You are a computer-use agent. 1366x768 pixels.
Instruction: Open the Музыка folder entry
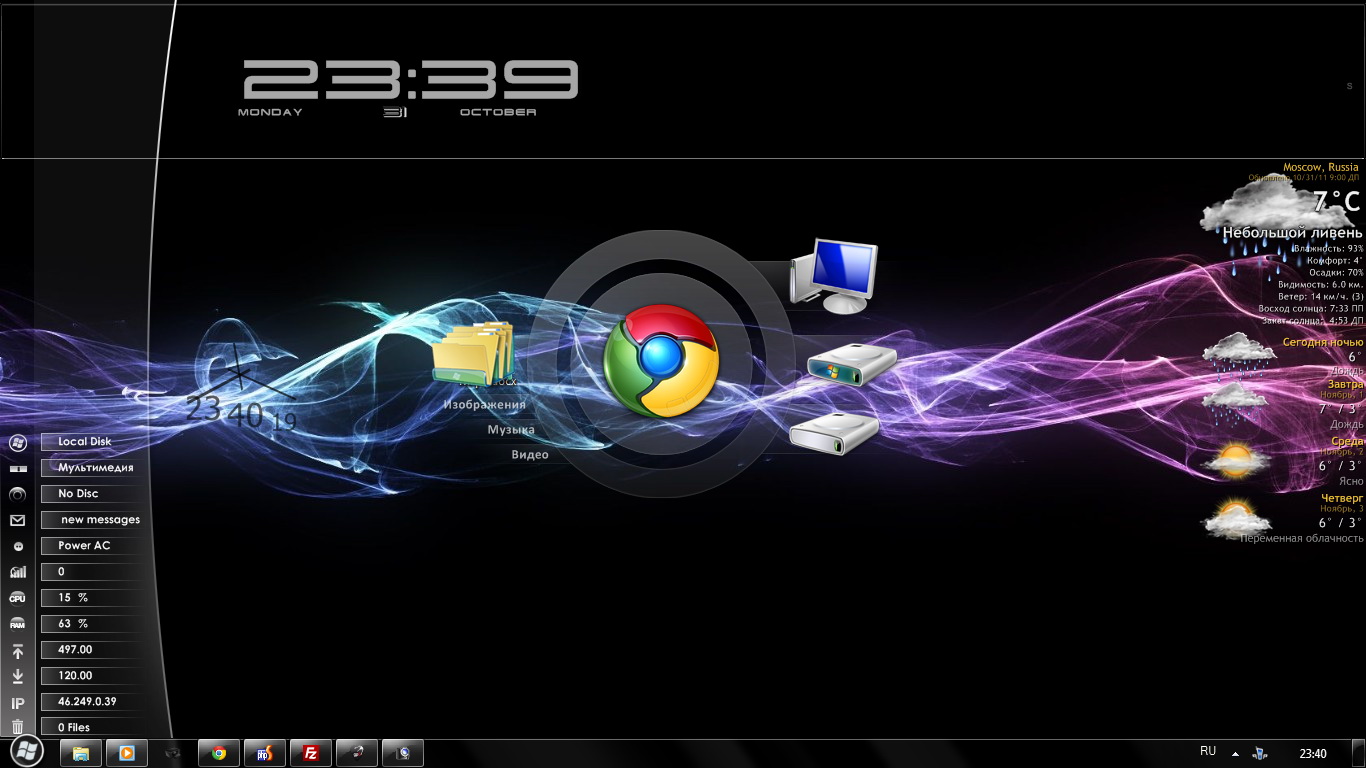pyautogui.click(x=511, y=429)
